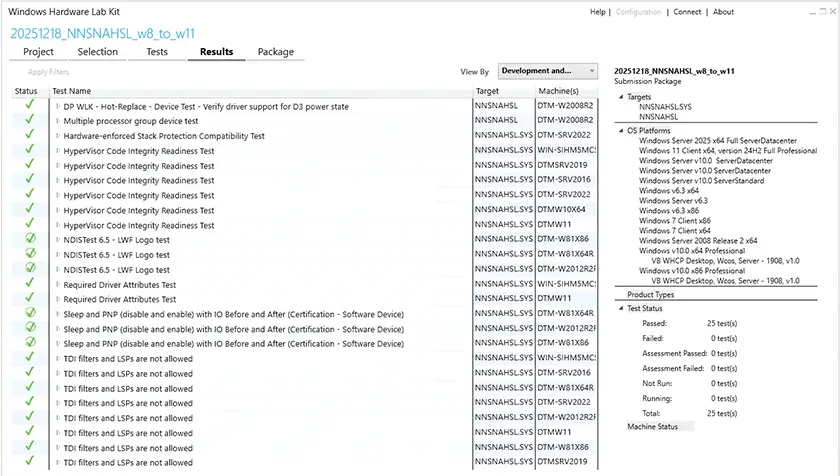Image resolution: width=840 pixels, height=476 pixels.
Task: Click checkmark of TDI filters test on DTMW11
Action: point(29,431)
